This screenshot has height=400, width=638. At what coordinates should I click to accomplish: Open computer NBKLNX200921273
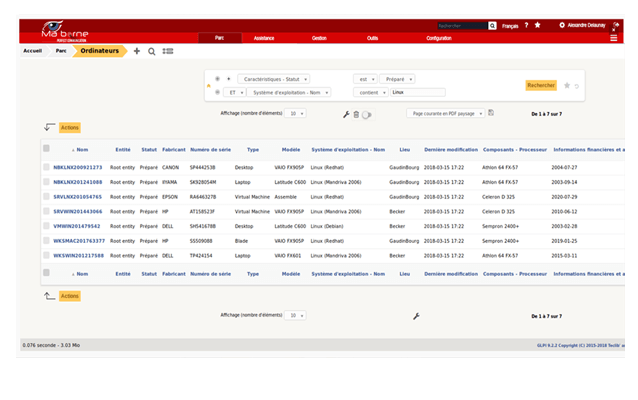(x=78, y=167)
